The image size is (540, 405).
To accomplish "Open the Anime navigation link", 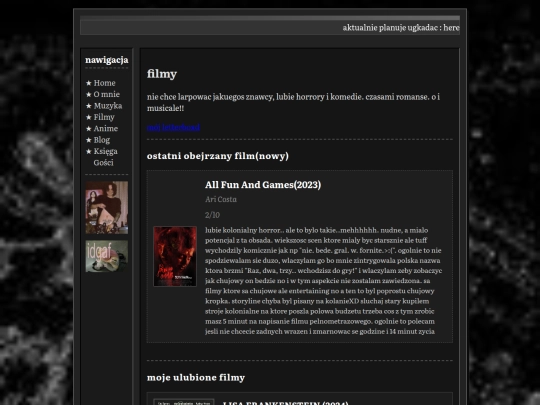I will coord(106,128).
